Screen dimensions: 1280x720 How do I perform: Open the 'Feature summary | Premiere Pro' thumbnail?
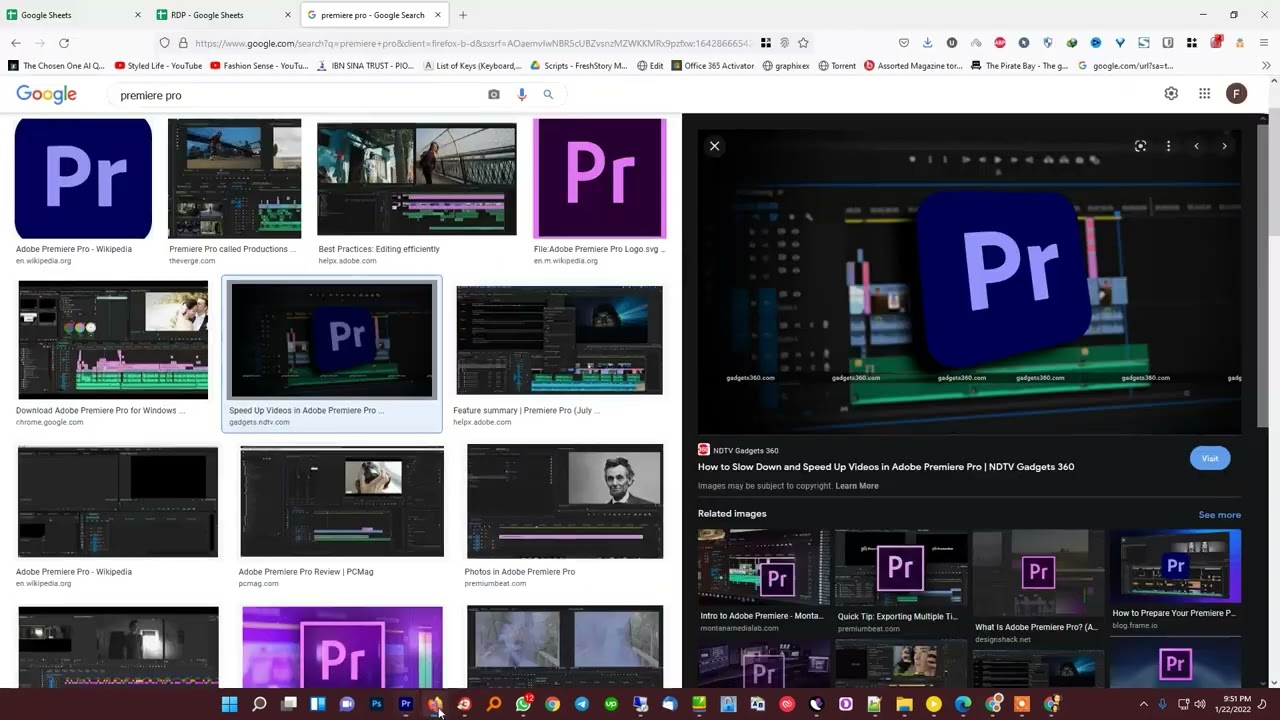point(559,340)
